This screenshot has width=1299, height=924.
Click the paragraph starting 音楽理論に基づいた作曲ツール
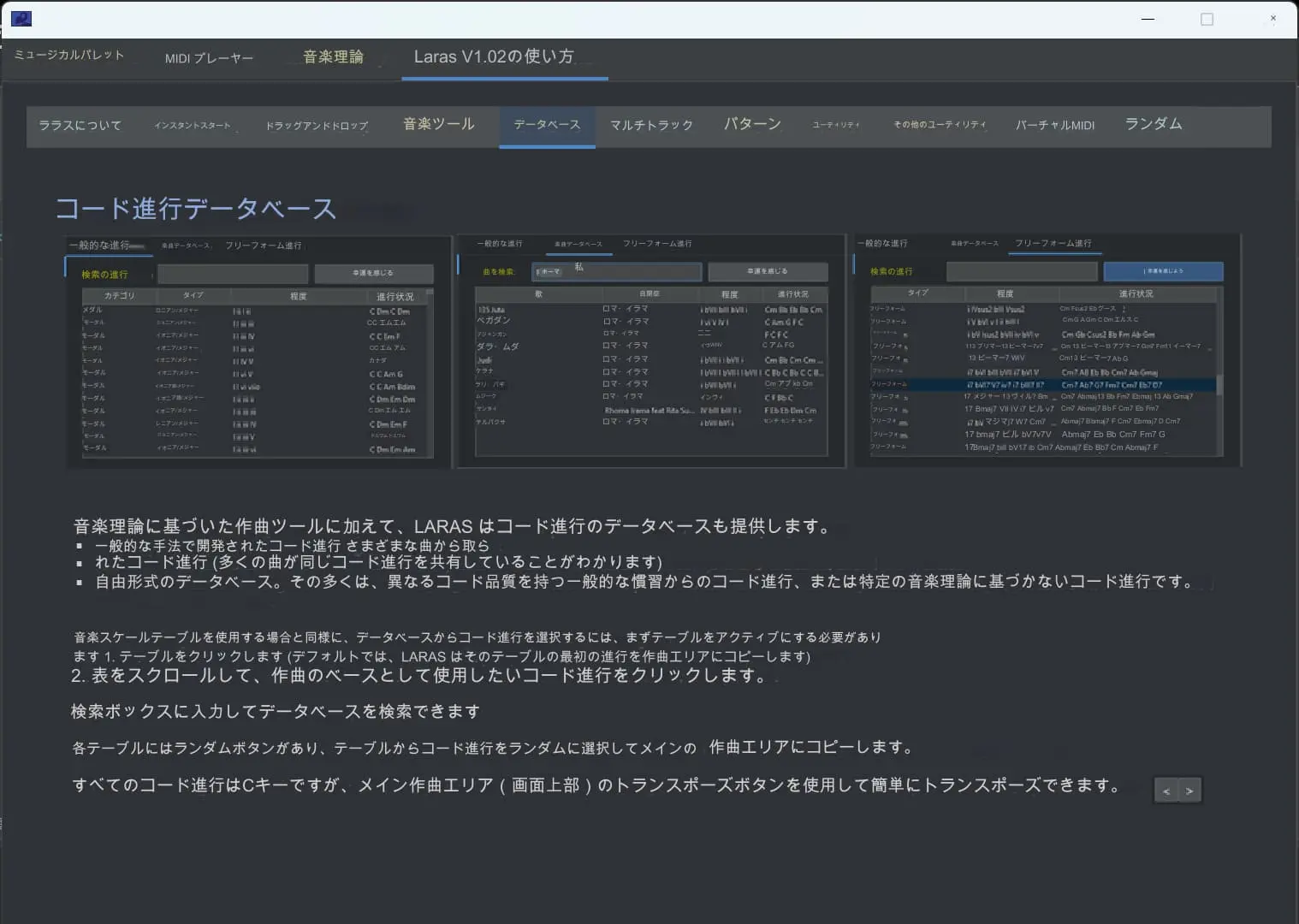click(x=453, y=526)
